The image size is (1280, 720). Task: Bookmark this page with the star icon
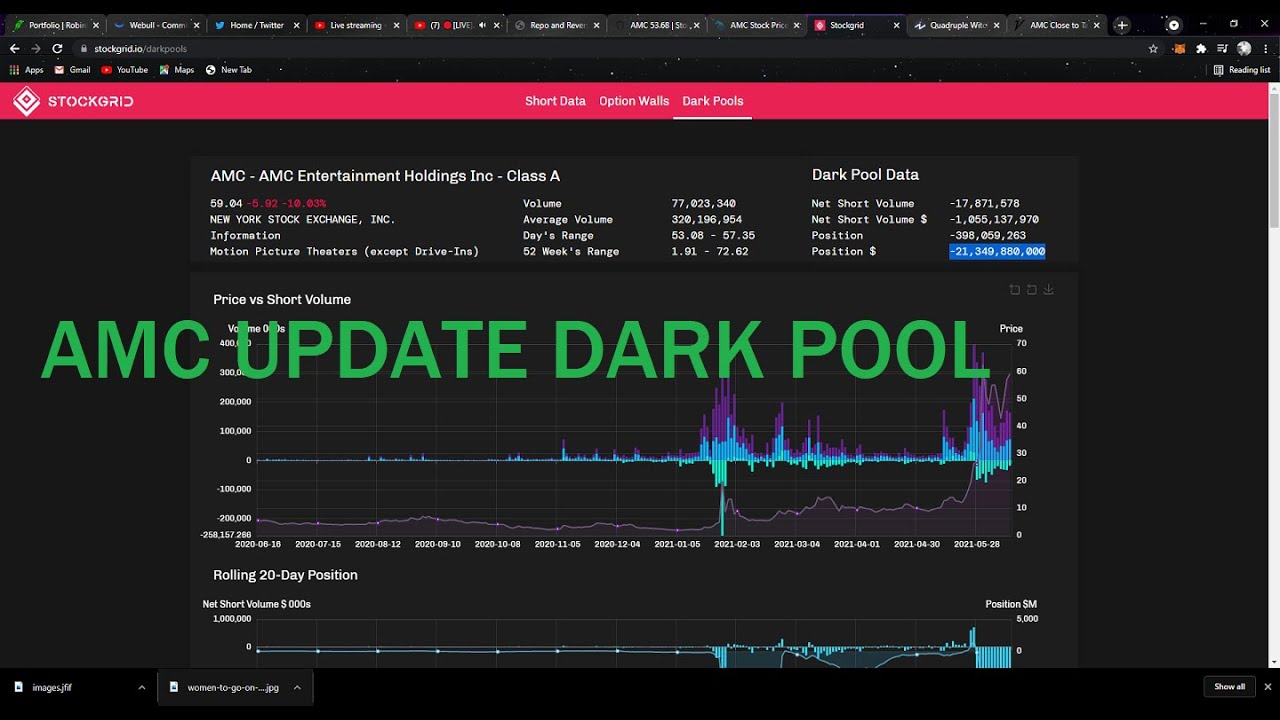point(1153,48)
